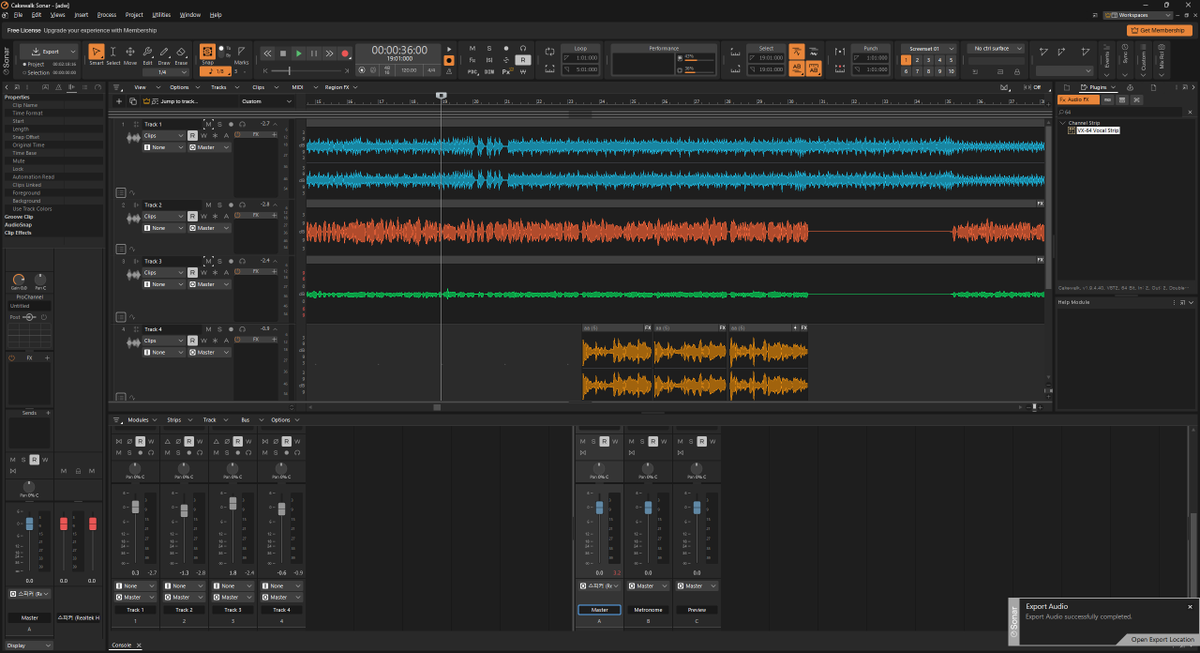1200x653 pixels.
Task: Open the Insert menu
Action: 81,15
